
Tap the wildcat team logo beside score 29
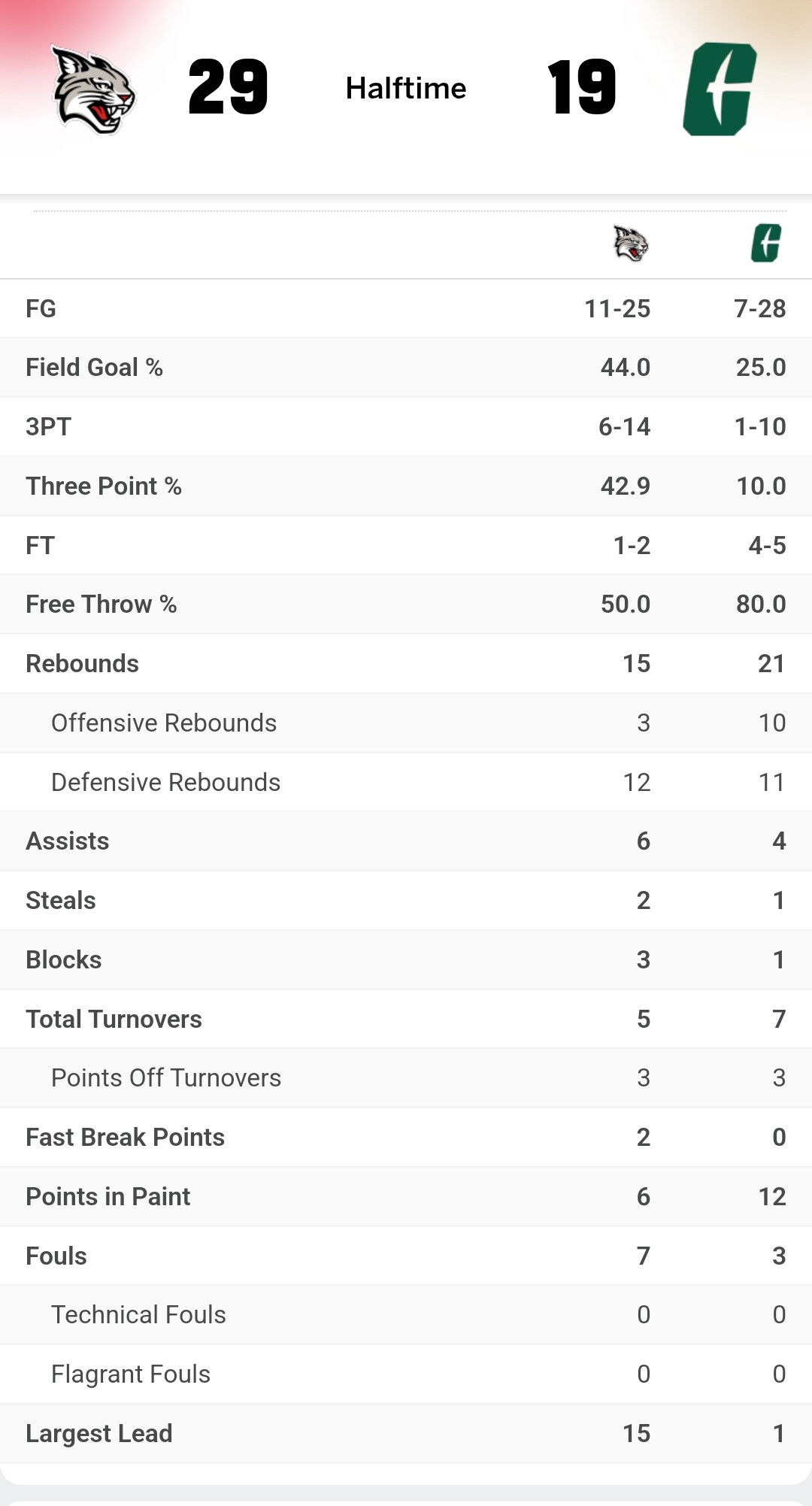click(x=93, y=90)
